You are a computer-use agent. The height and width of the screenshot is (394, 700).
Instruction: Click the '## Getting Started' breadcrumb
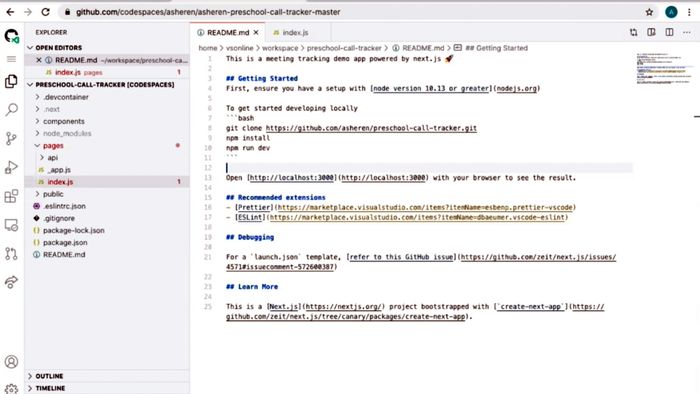(x=496, y=48)
